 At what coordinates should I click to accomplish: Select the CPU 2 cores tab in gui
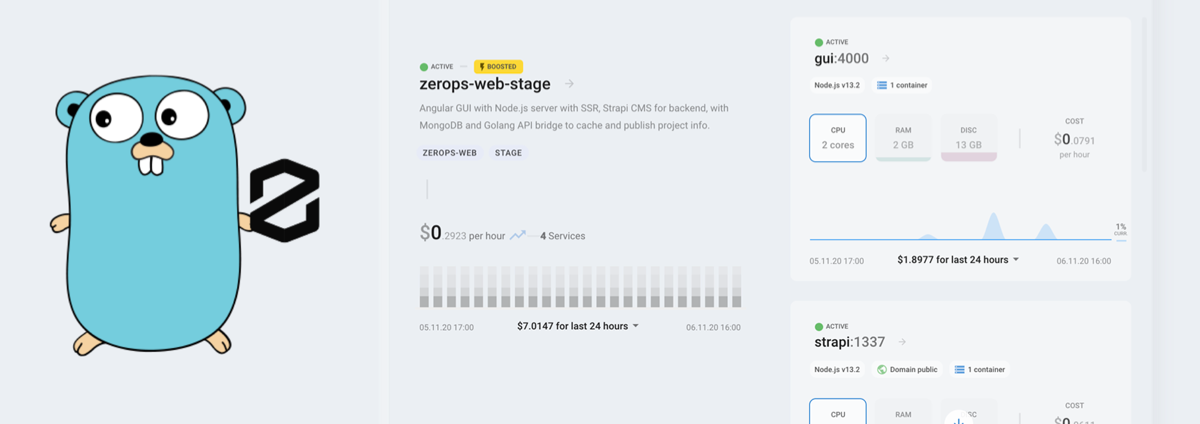pyautogui.click(x=838, y=138)
